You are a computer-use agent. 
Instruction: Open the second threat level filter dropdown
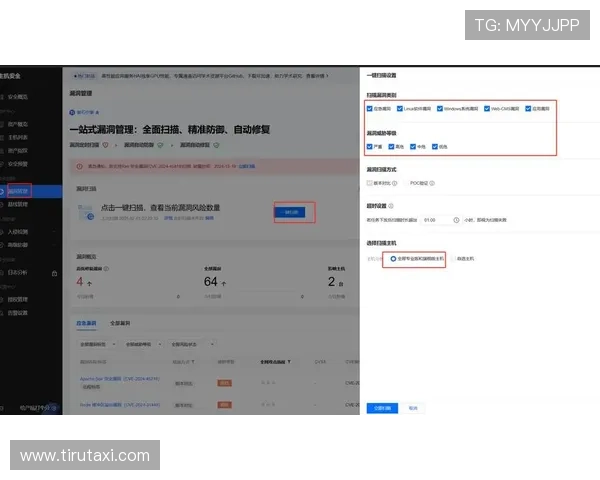[x=143, y=344]
